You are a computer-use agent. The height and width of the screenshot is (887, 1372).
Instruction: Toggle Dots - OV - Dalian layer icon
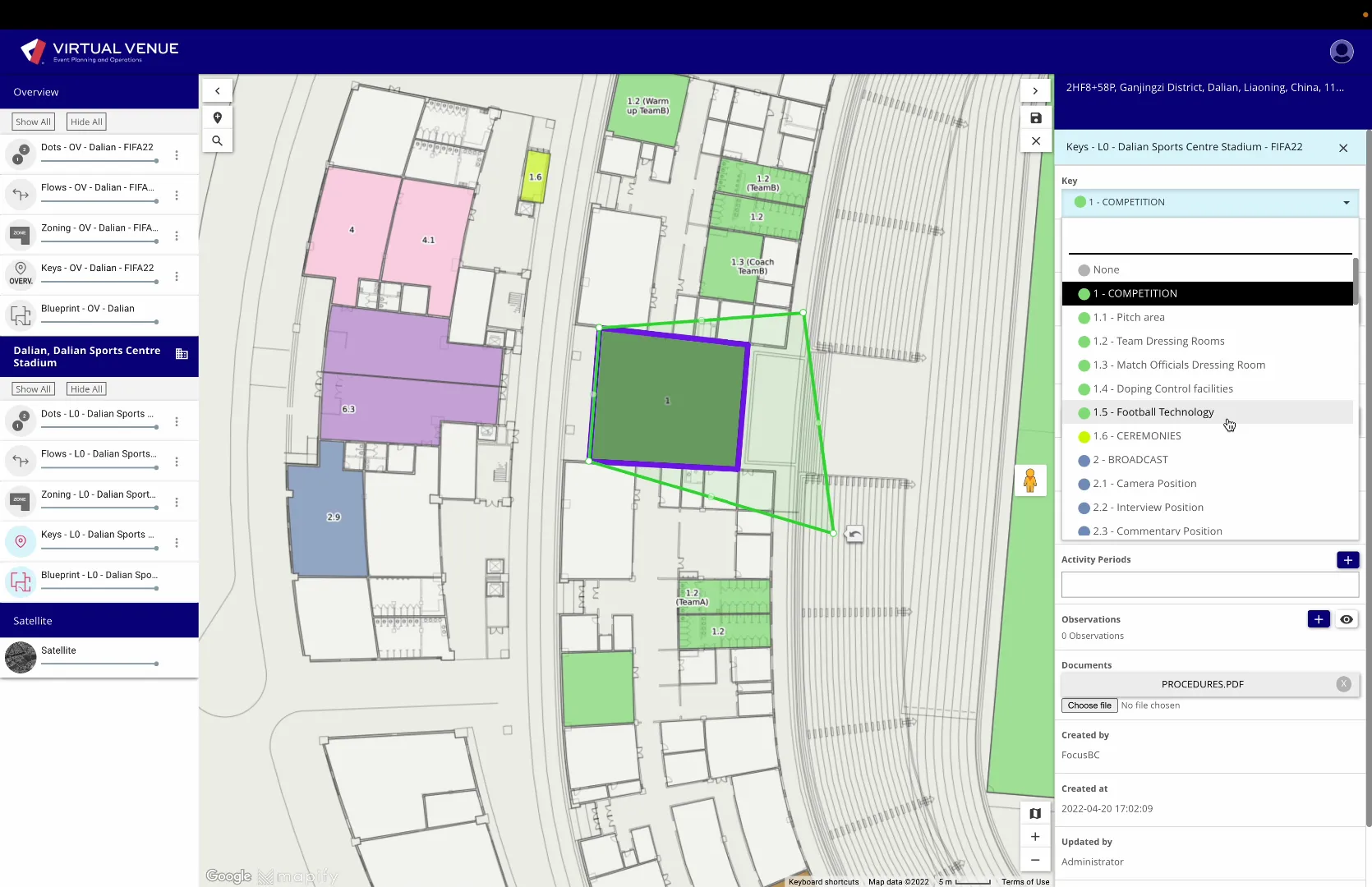coord(21,154)
